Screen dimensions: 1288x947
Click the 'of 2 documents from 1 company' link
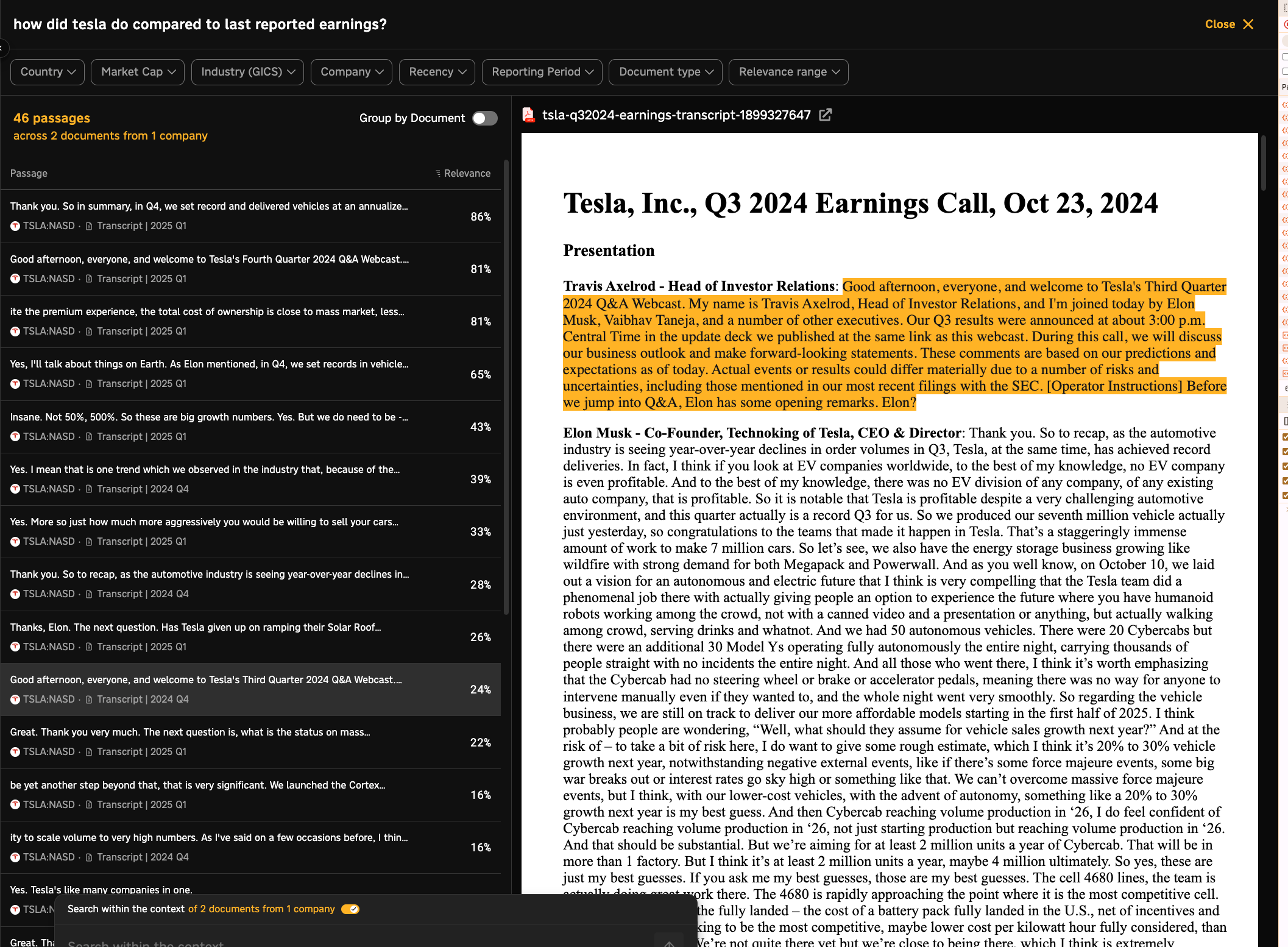[261, 909]
